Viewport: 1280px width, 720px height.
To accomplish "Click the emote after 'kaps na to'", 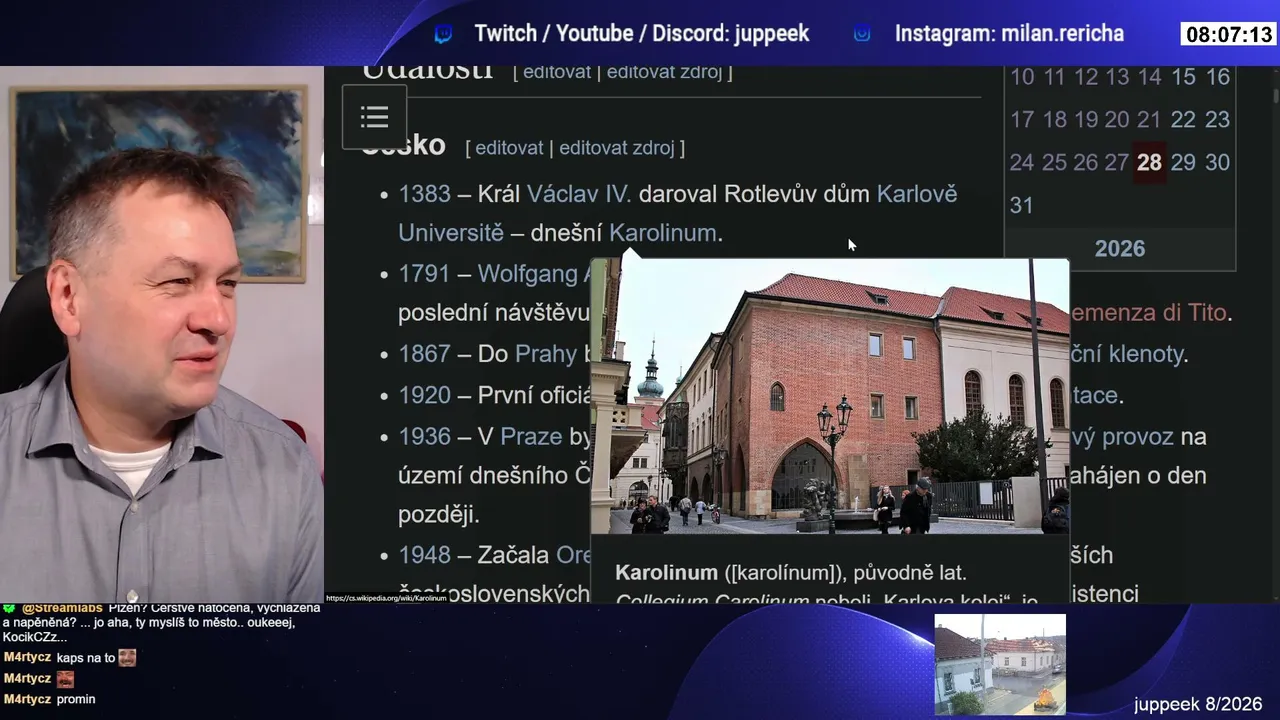I will click(127, 658).
